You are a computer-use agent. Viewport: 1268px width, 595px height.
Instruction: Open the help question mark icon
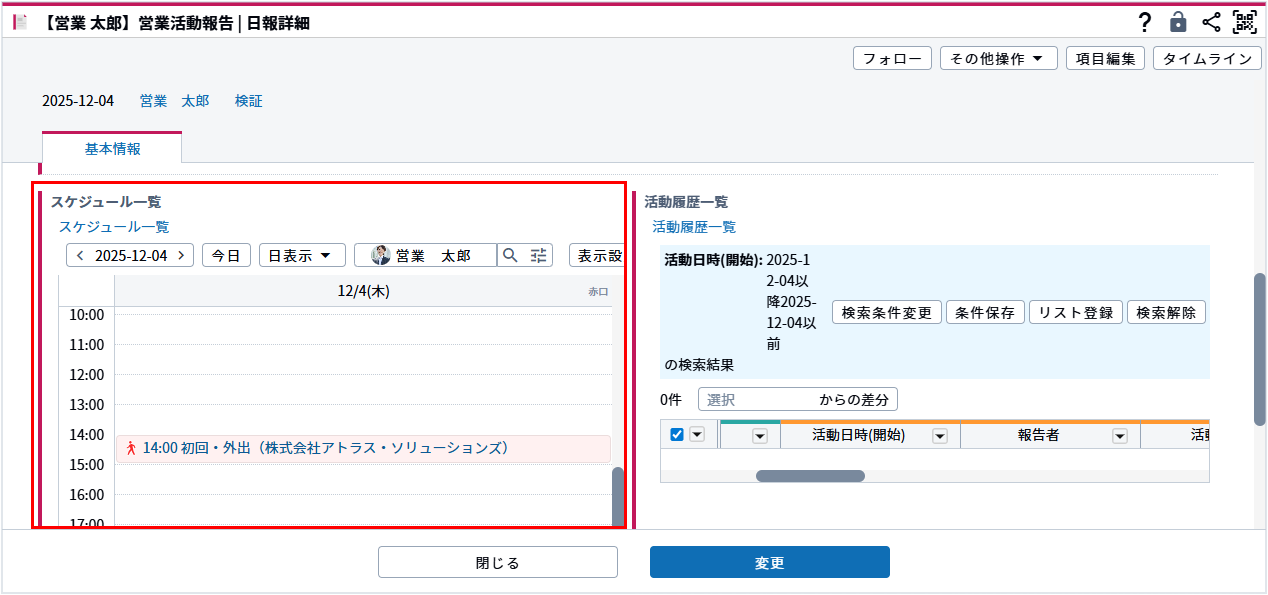coord(1145,22)
